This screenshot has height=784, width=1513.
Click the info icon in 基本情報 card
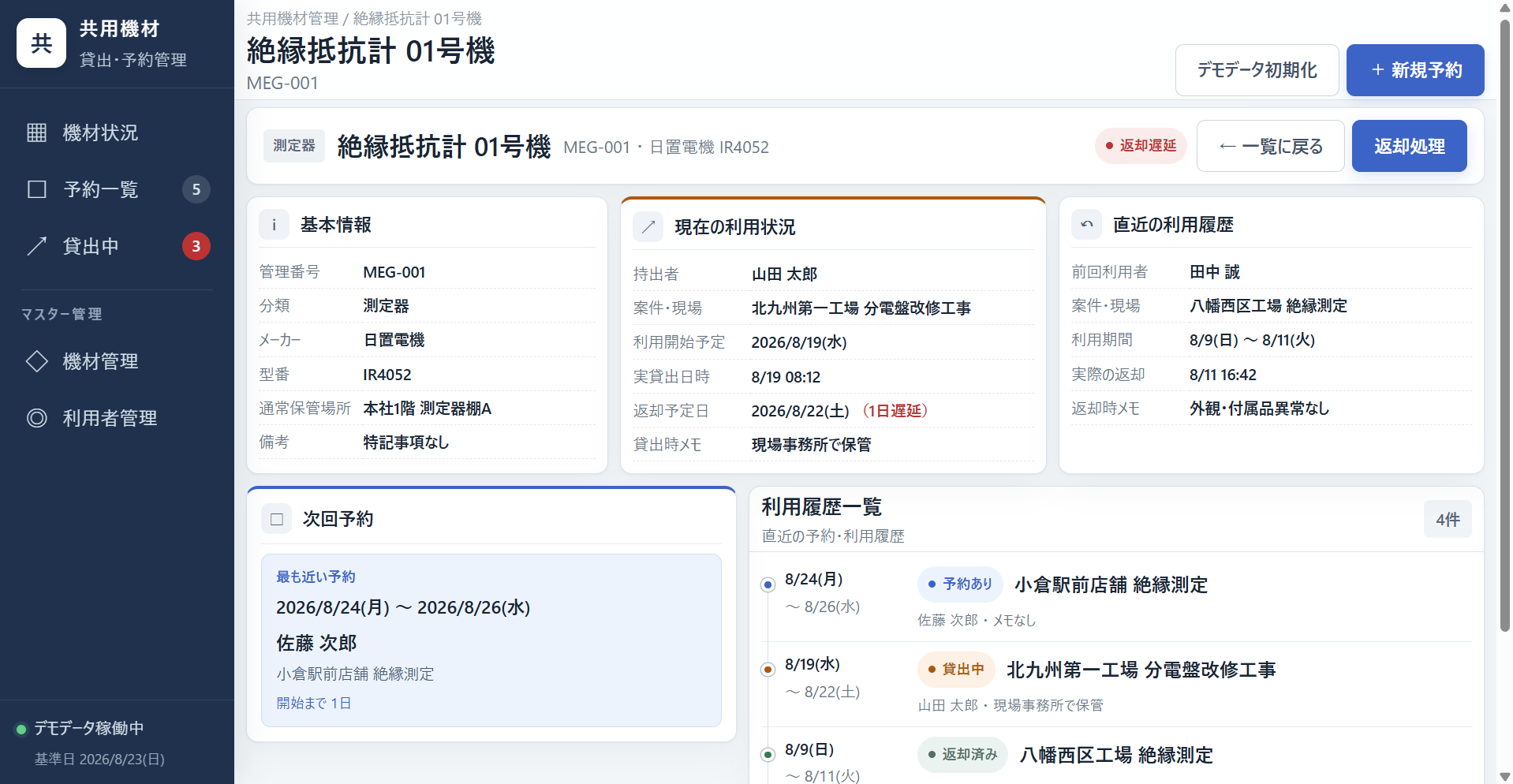(x=275, y=225)
